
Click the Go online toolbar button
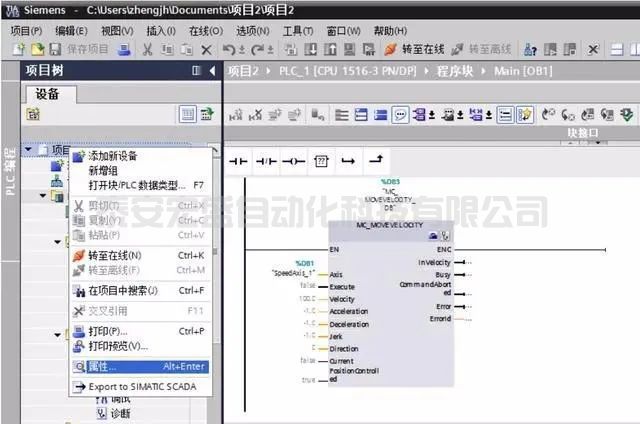click(x=414, y=49)
